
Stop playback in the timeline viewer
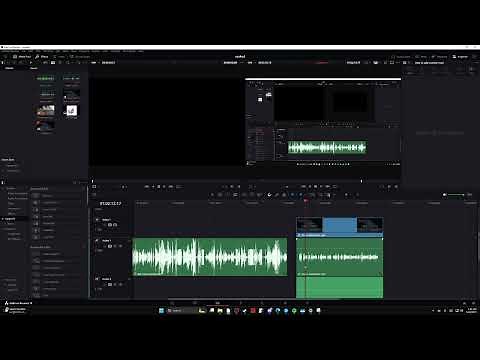tap(315, 187)
